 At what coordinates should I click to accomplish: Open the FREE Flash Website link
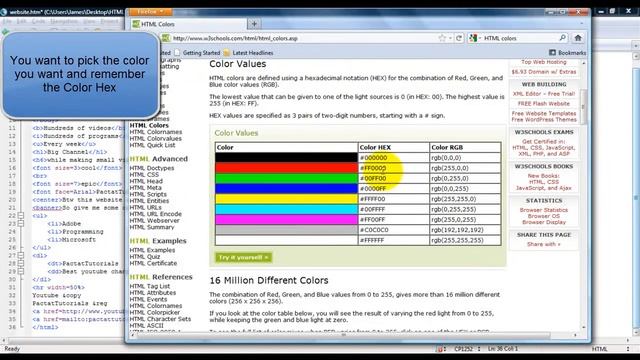click(x=544, y=104)
